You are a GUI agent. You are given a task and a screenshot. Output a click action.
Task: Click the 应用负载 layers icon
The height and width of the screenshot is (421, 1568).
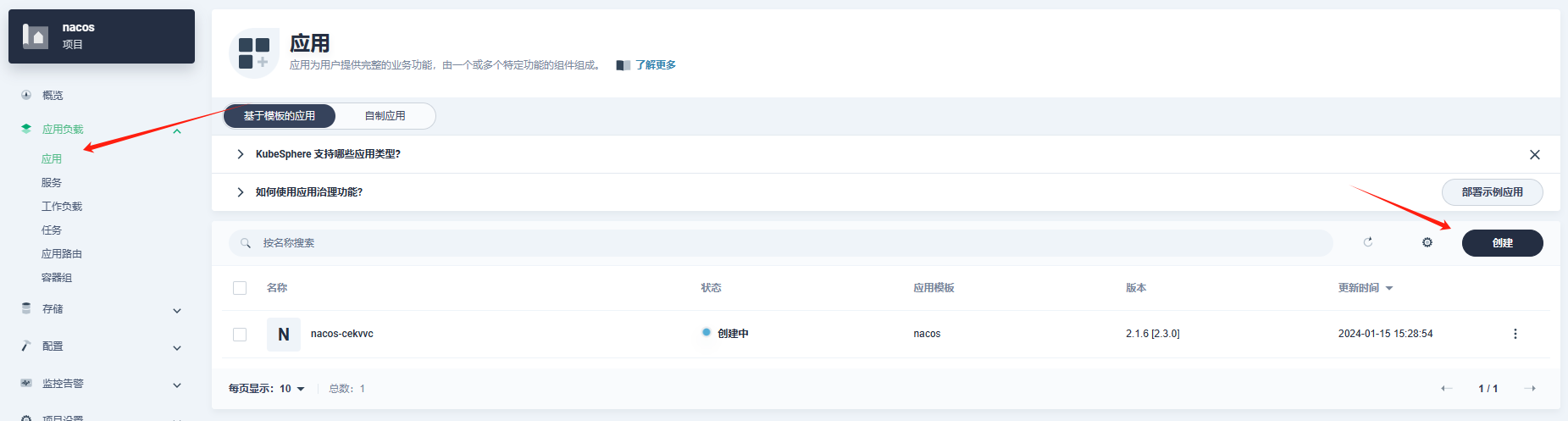pos(26,129)
